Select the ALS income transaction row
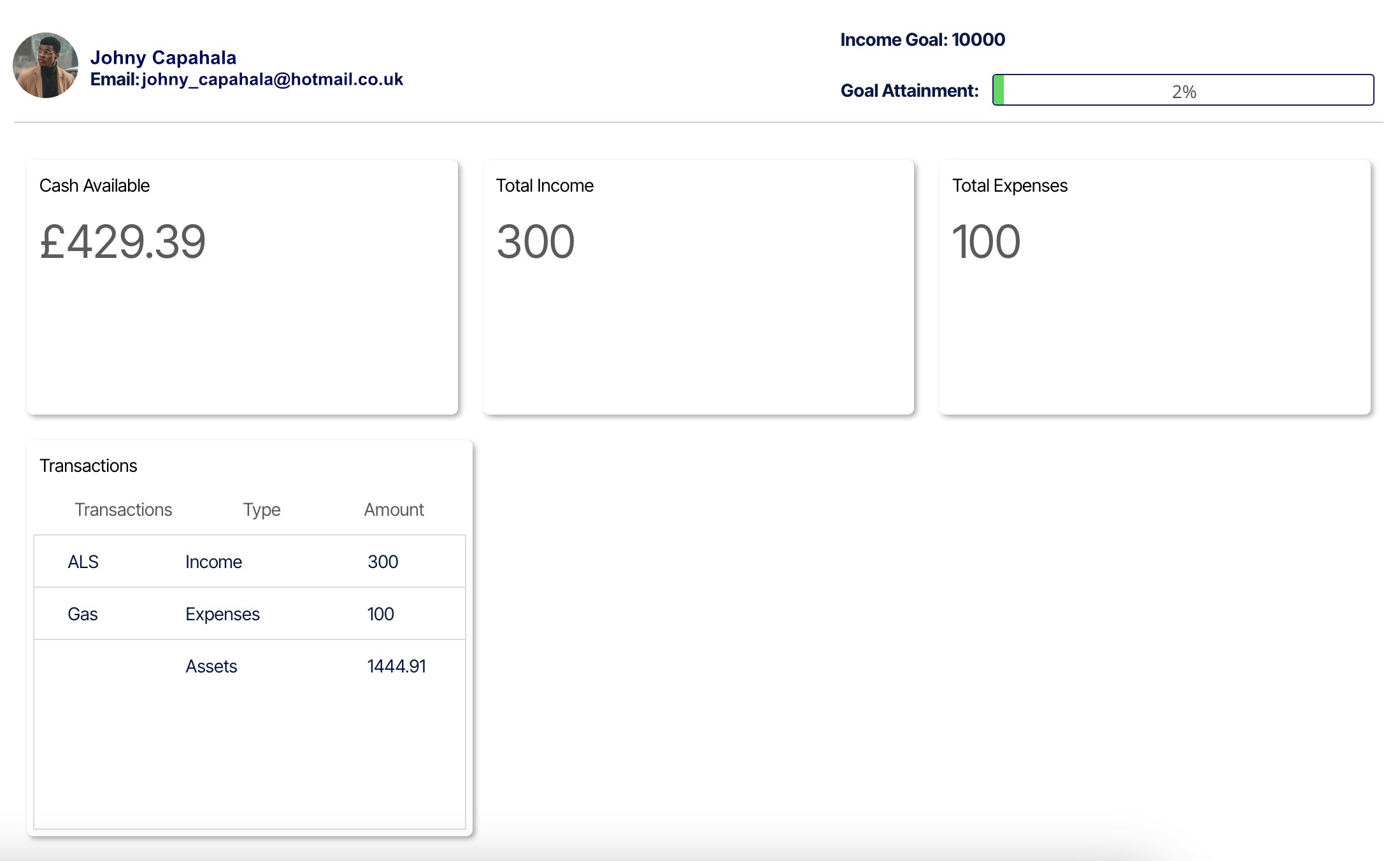 coord(249,561)
